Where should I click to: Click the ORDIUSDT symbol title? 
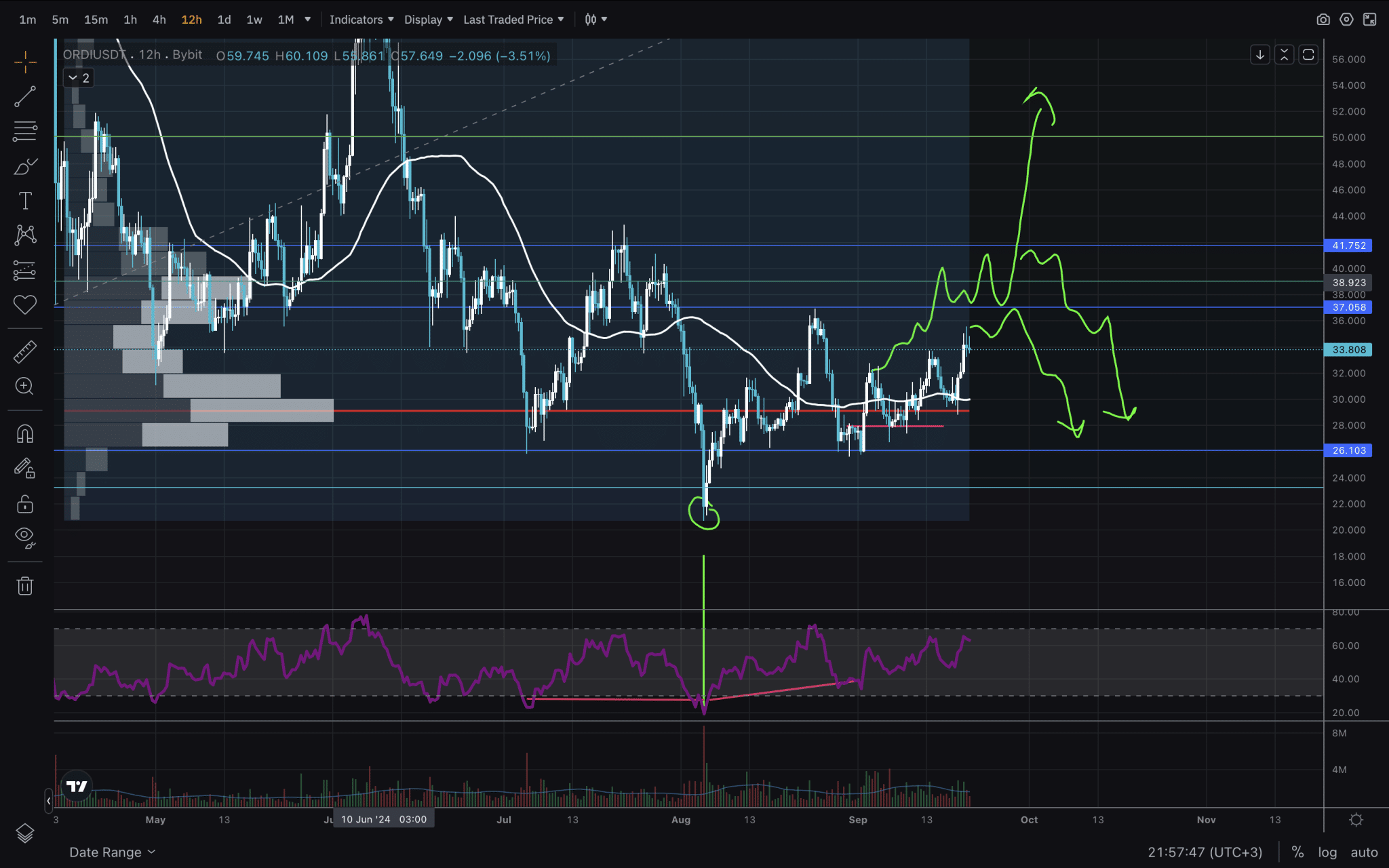click(x=95, y=55)
